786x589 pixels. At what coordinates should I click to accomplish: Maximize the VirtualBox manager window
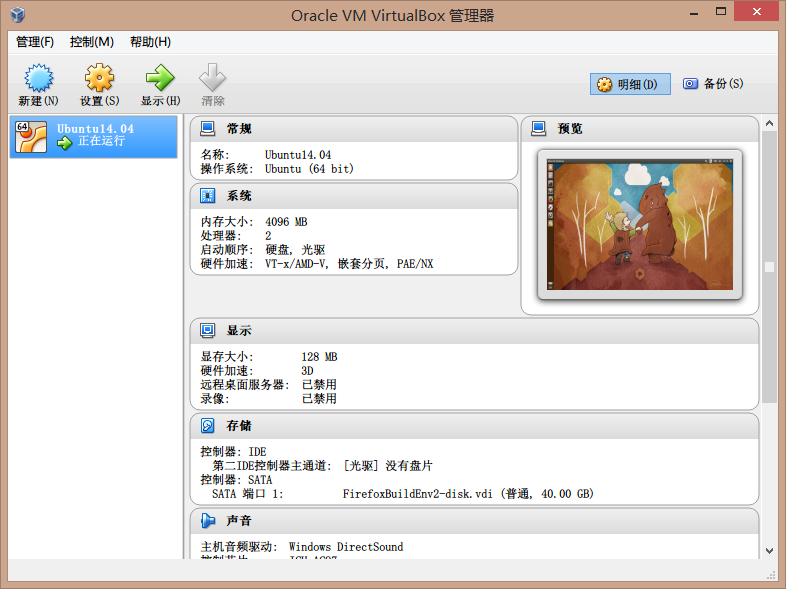click(721, 12)
